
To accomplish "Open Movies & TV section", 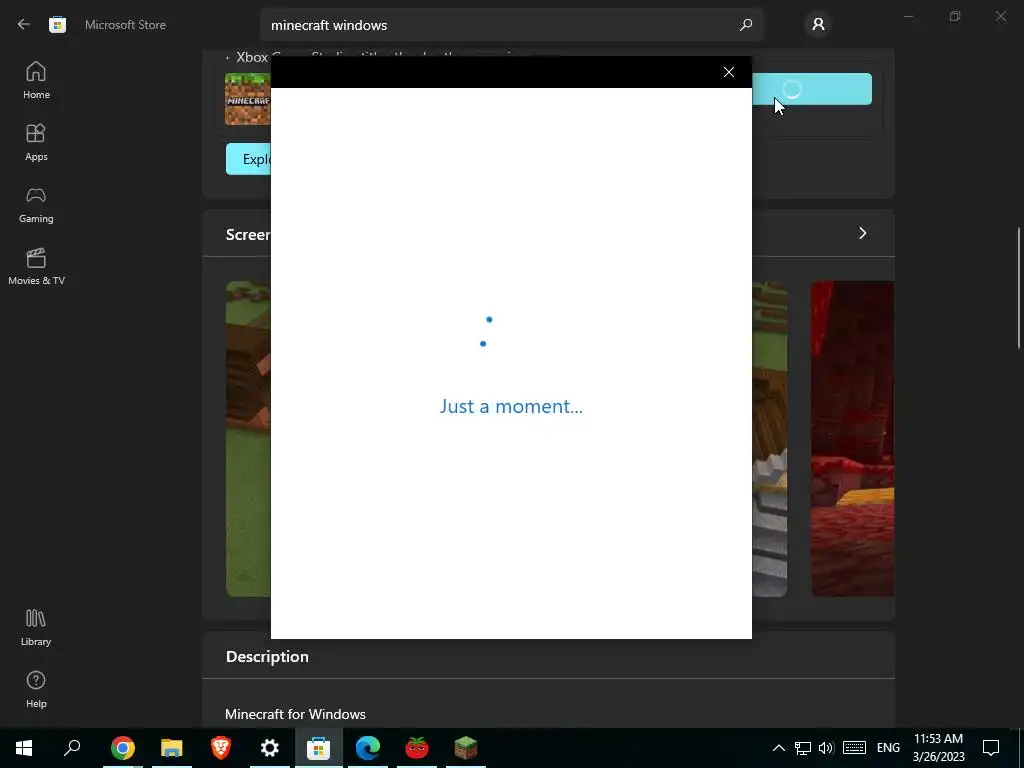I will [x=36, y=266].
